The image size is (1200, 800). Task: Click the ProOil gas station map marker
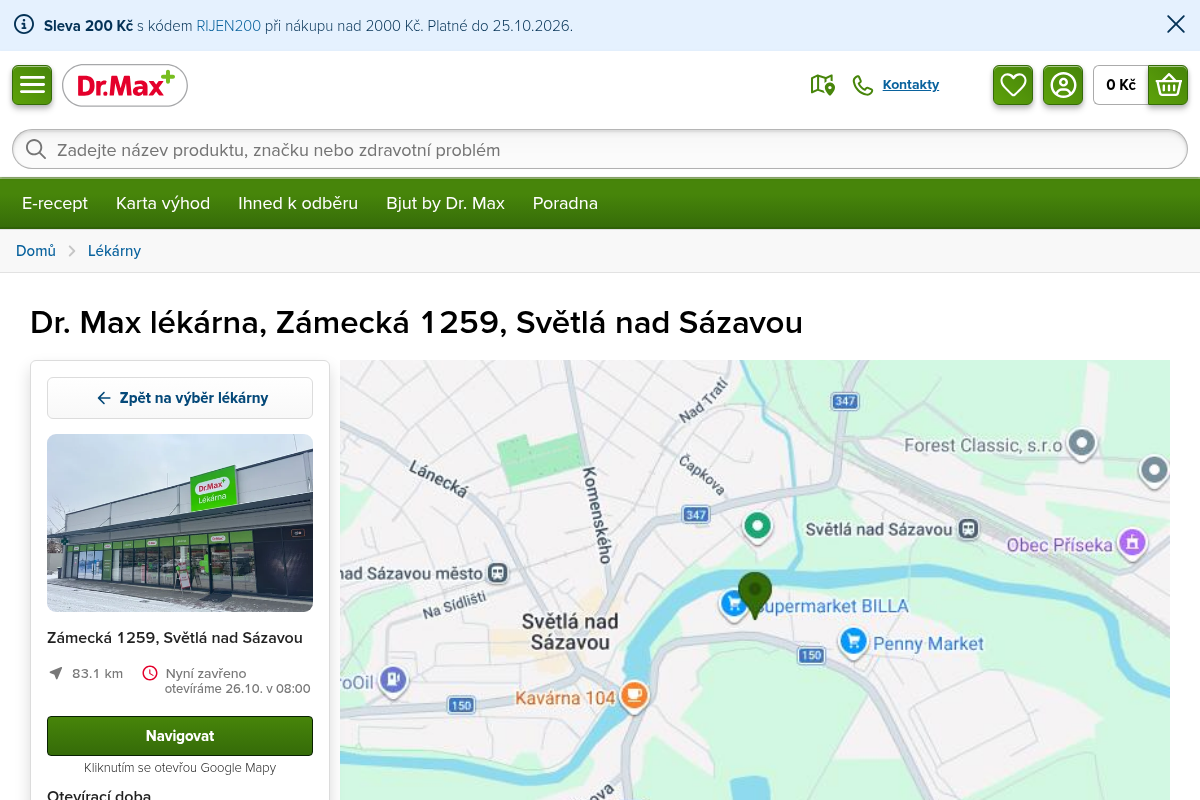point(393,681)
